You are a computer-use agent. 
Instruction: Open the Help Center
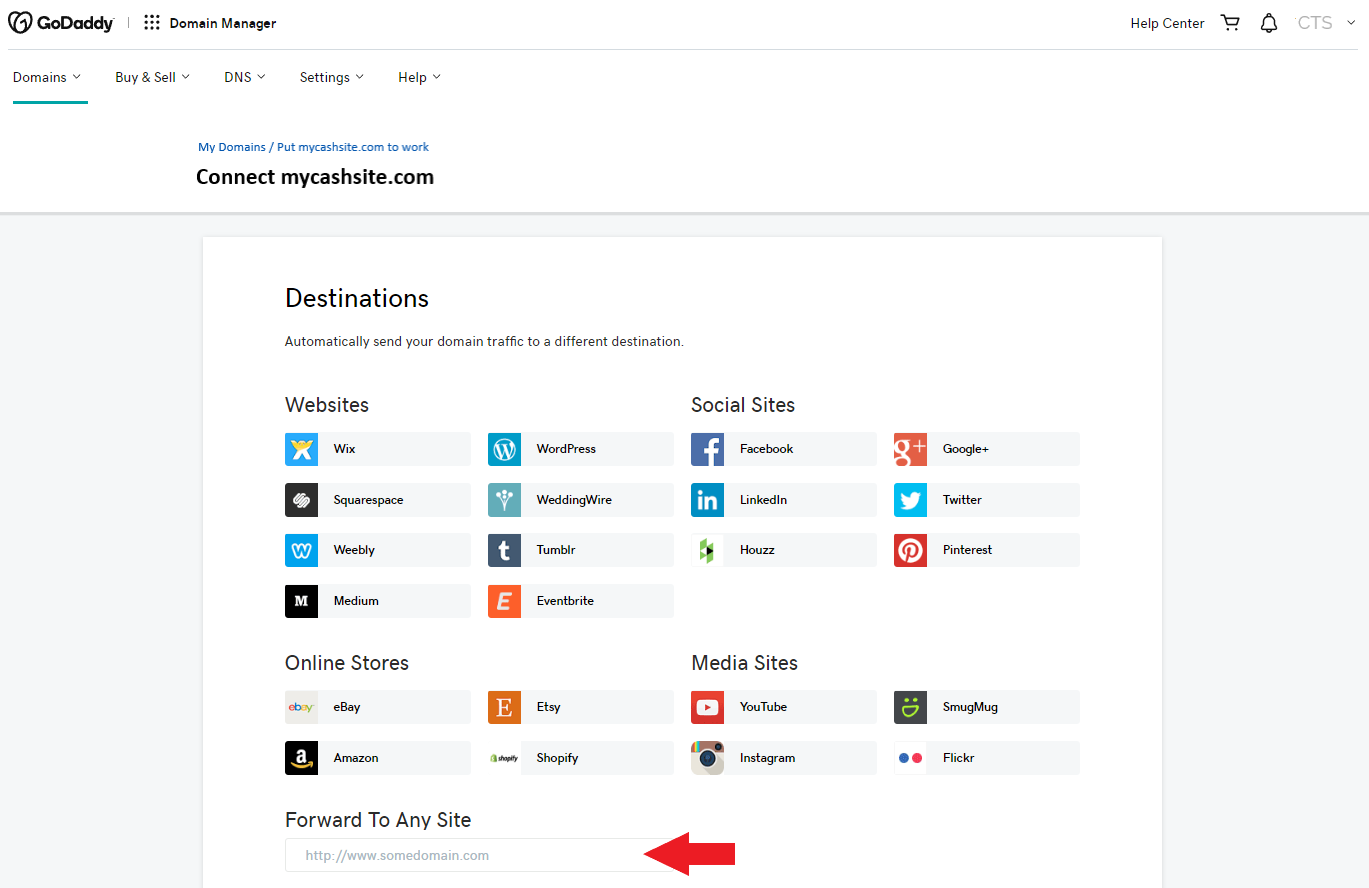1167,22
